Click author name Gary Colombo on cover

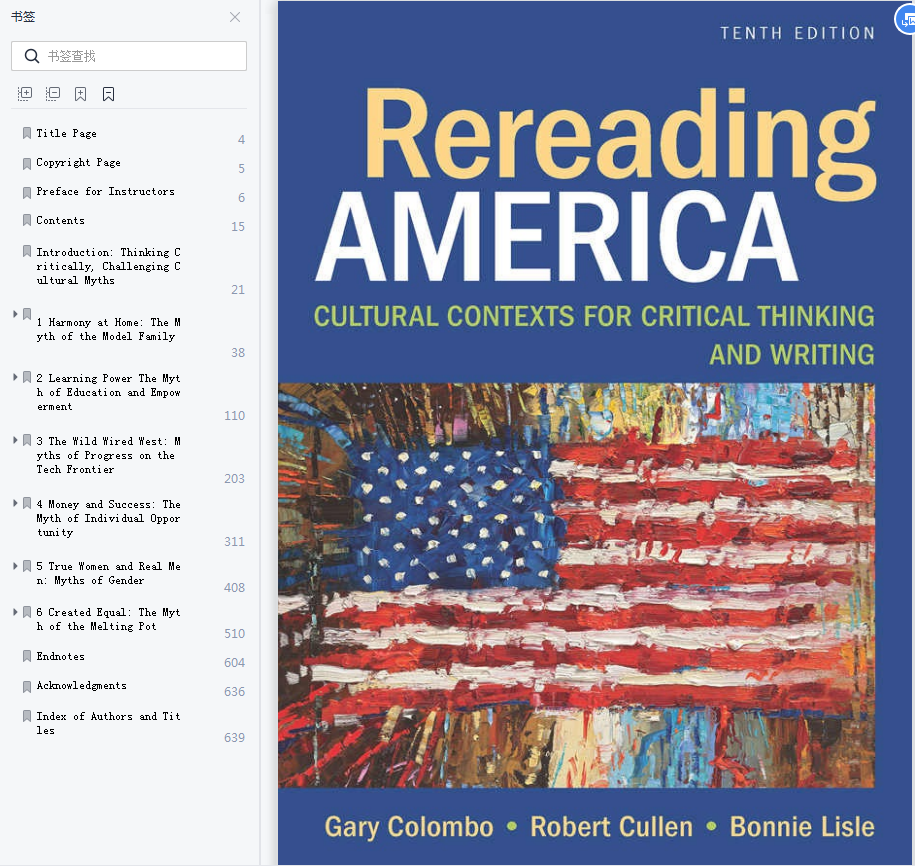point(409,827)
